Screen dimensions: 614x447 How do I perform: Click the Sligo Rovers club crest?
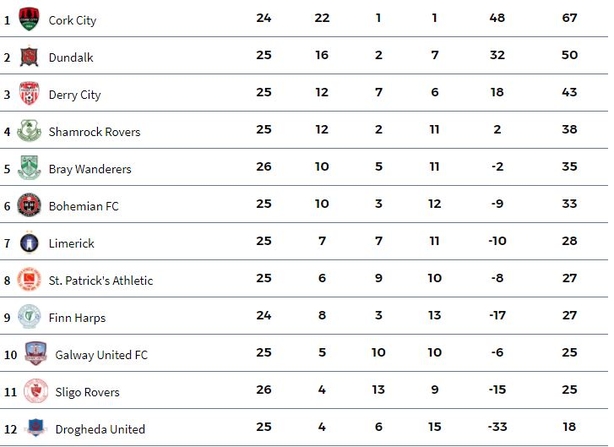point(36,391)
